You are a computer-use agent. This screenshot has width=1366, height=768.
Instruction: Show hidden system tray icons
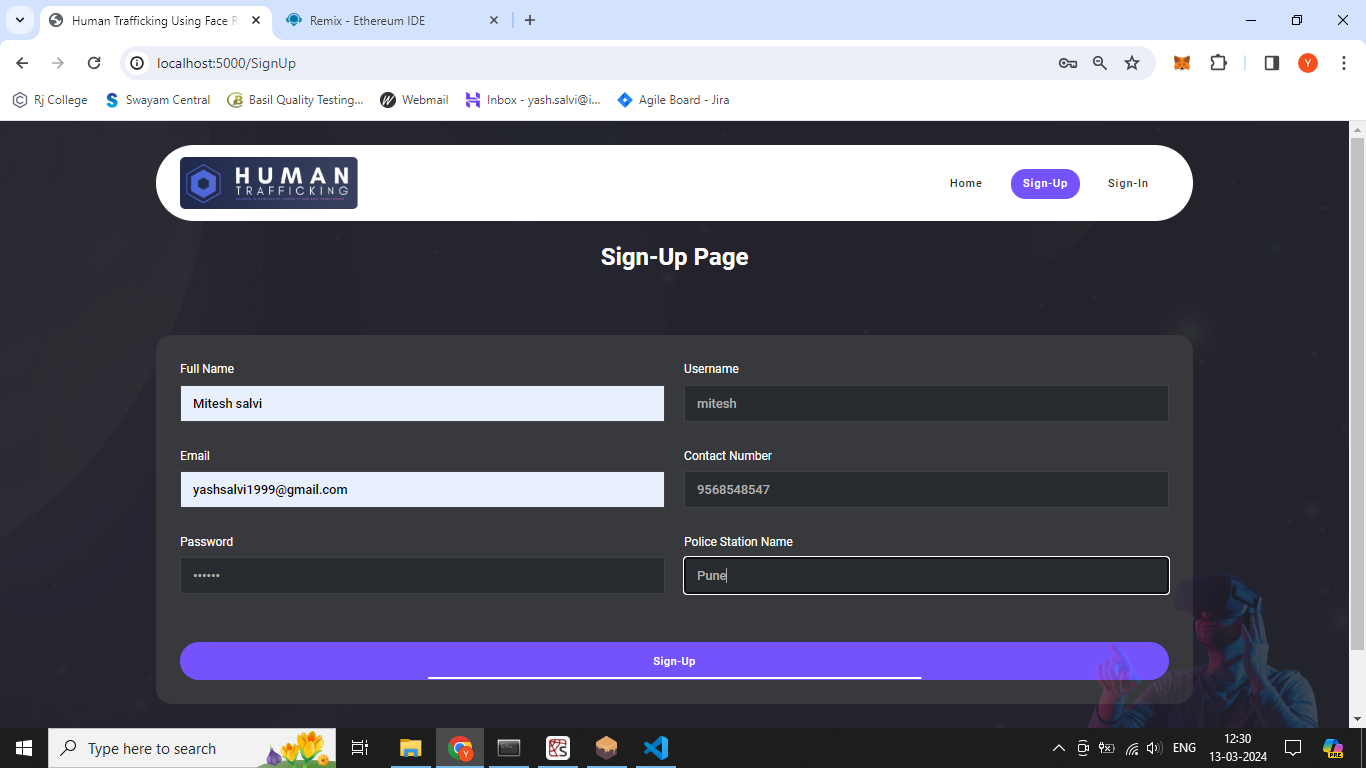(x=1058, y=748)
